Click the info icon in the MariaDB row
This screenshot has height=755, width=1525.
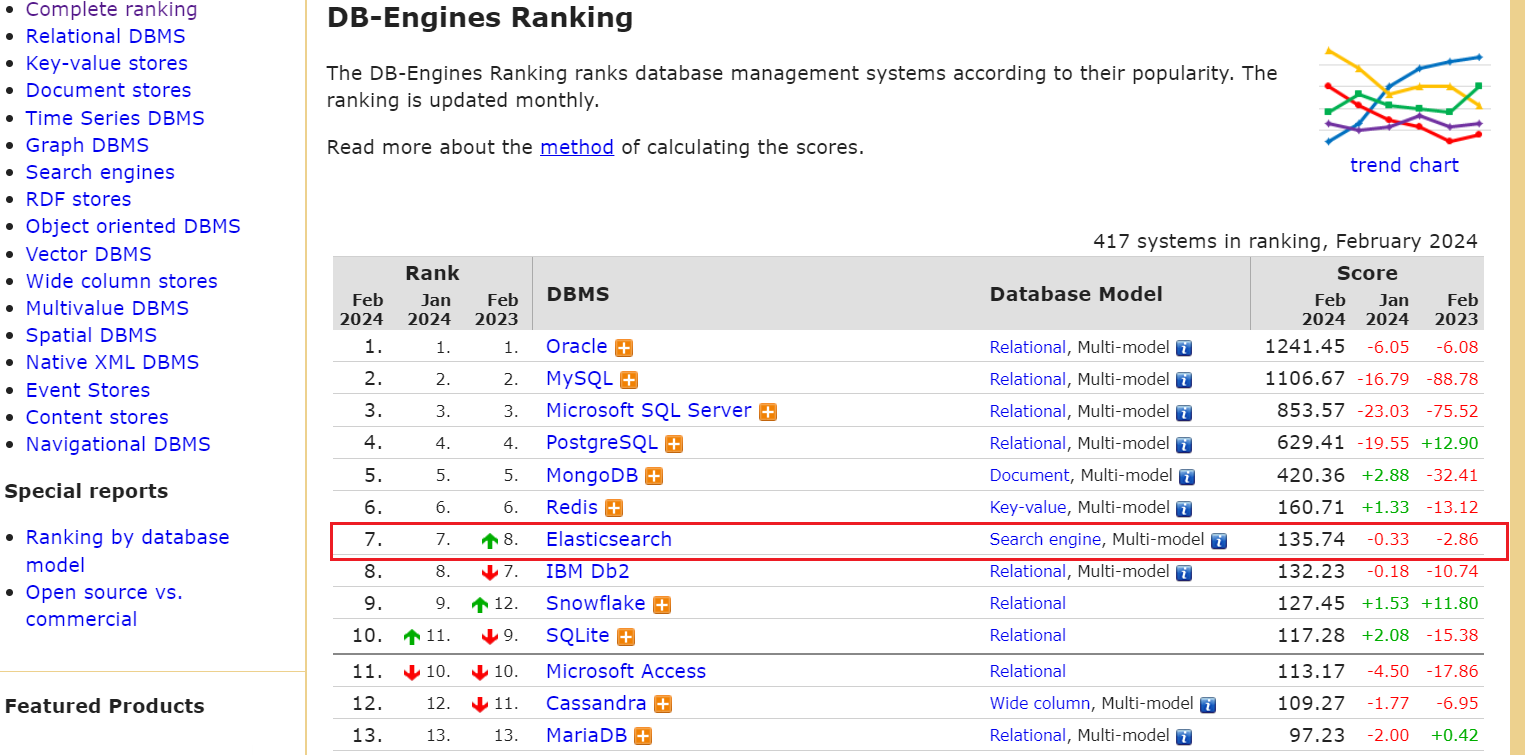[1184, 737]
